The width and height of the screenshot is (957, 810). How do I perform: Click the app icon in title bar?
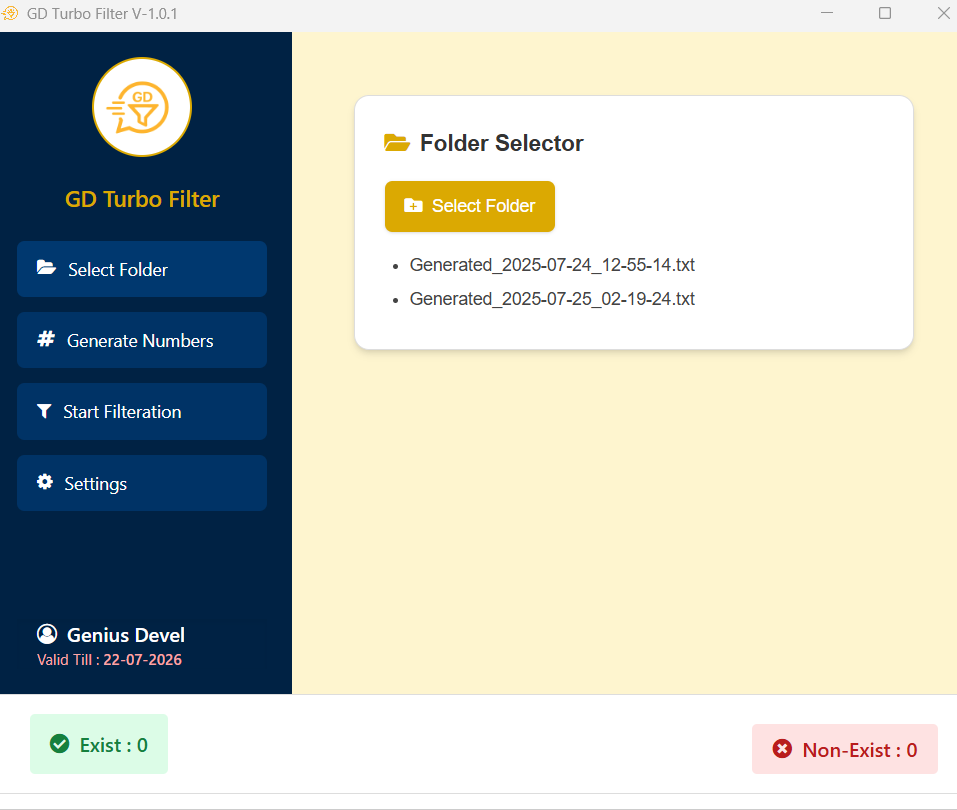[x=11, y=14]
